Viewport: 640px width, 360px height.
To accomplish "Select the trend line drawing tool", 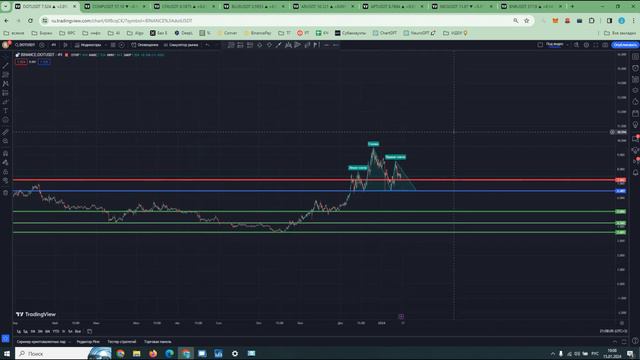I will point(5,65).
